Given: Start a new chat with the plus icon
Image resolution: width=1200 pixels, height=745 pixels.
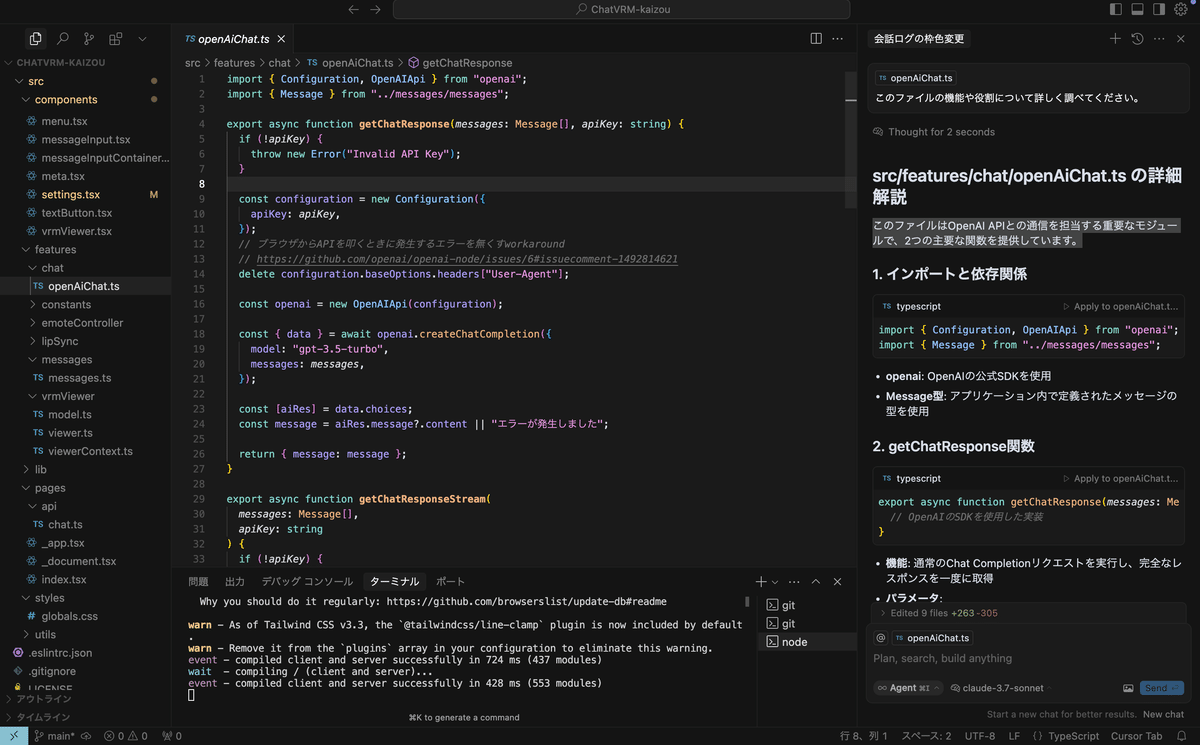Looking at the screenshot, I should (x=1115, y=38).
